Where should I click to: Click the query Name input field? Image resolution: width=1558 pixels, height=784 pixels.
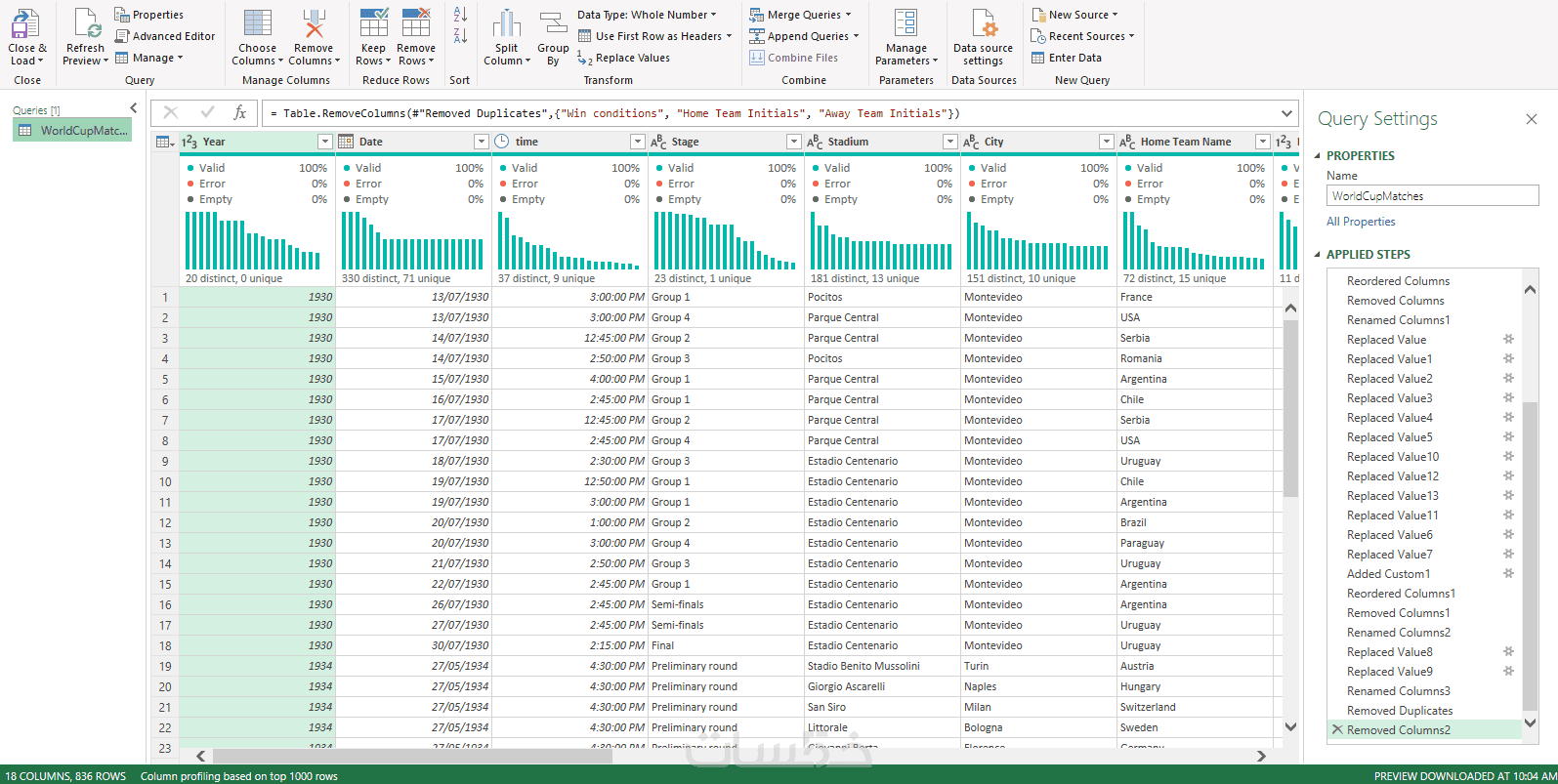point(1431,196)
